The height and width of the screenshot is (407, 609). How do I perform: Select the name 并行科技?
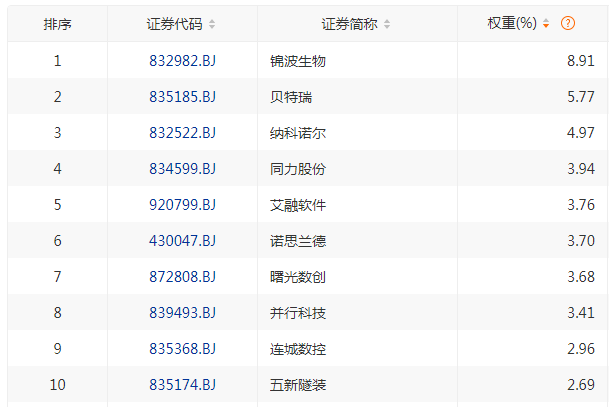pos(298,313)
